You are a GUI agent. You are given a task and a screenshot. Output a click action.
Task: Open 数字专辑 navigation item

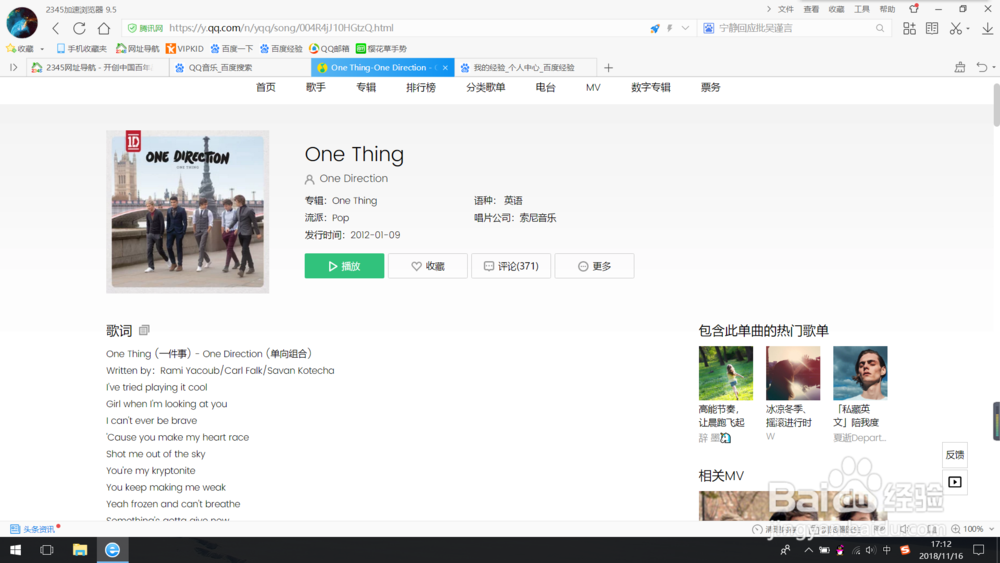tap(651, 87)
